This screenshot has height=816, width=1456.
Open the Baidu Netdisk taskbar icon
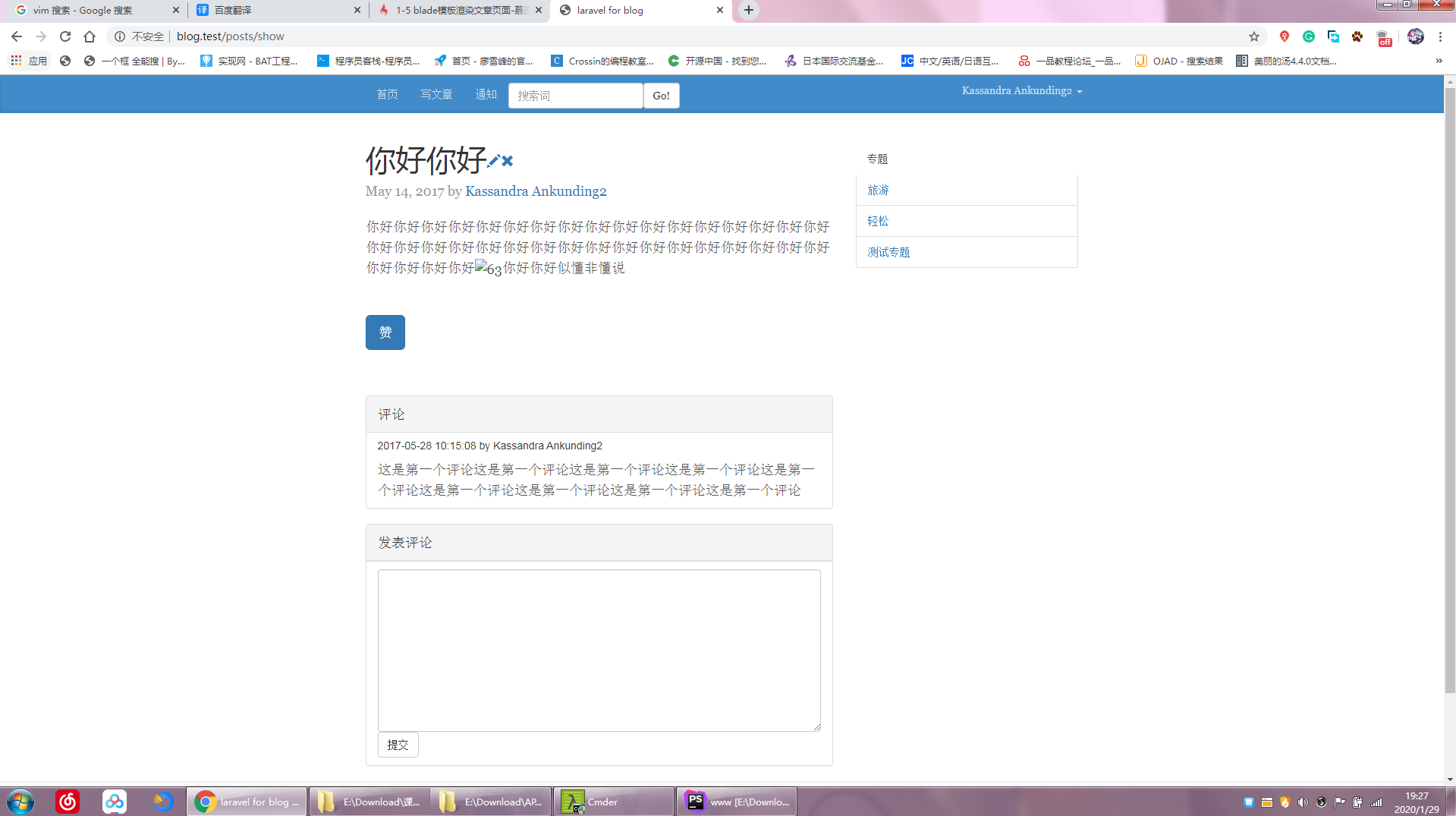click(x=115, y=802)
